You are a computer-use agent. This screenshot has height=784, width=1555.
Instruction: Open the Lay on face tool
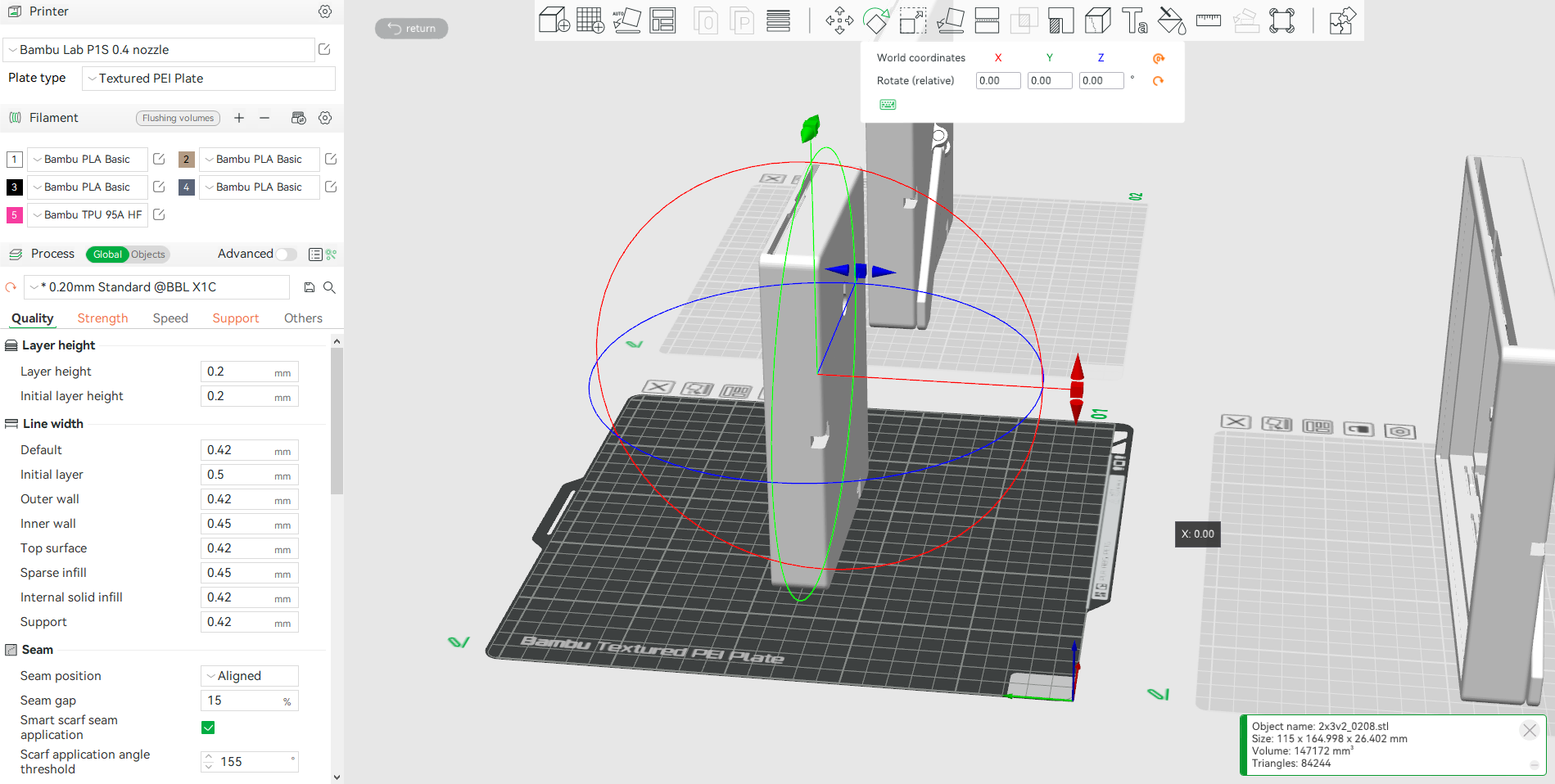point(950,20)
